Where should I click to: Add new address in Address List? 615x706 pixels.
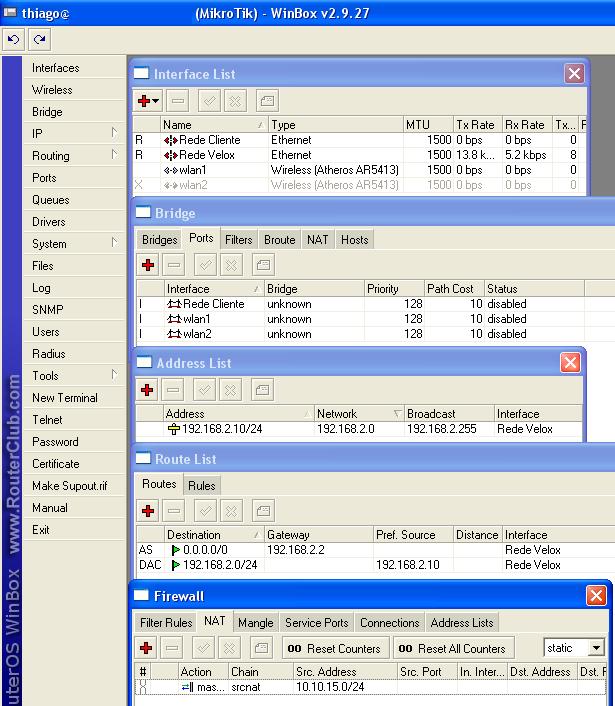[x=147, y=390]
